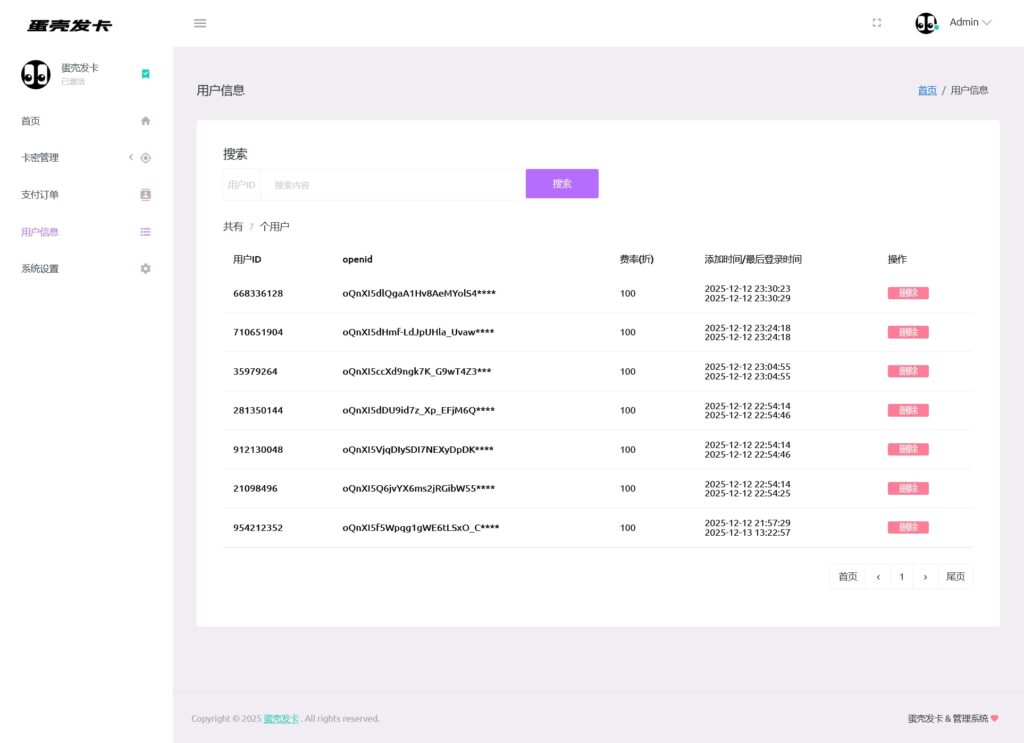Click the list icon beside 用户信息
Viewport: 1024px width, 743px height.
click(x=145, y=232)
